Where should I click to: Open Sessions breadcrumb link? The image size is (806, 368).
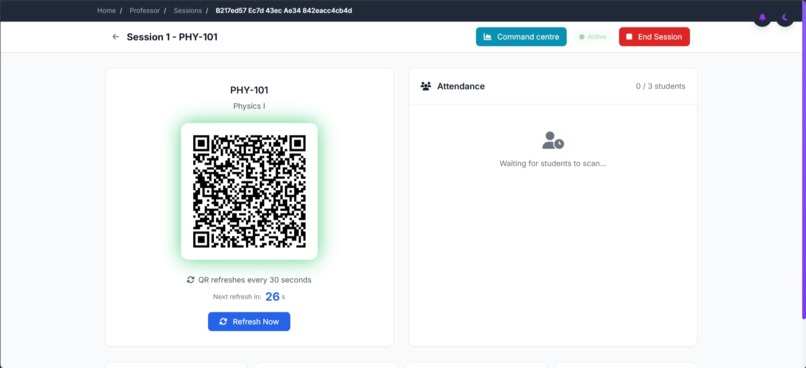188,10
